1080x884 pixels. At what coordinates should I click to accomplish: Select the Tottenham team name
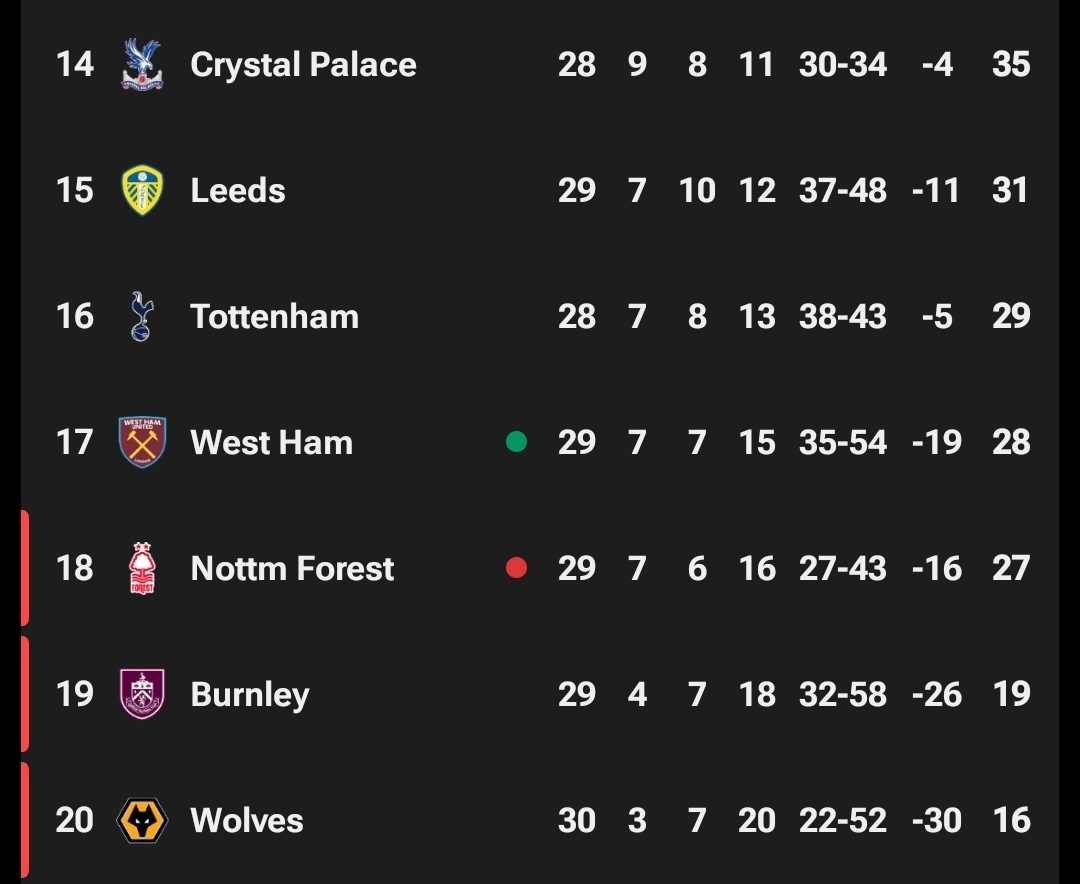274,317
